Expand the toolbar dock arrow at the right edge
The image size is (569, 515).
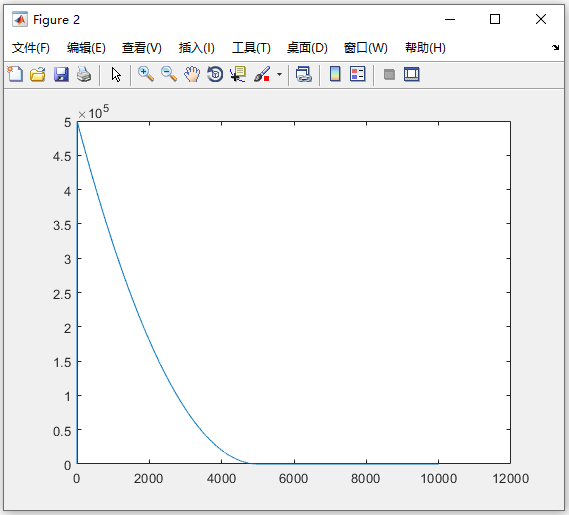pyautogui.click(x=556, y=47)
